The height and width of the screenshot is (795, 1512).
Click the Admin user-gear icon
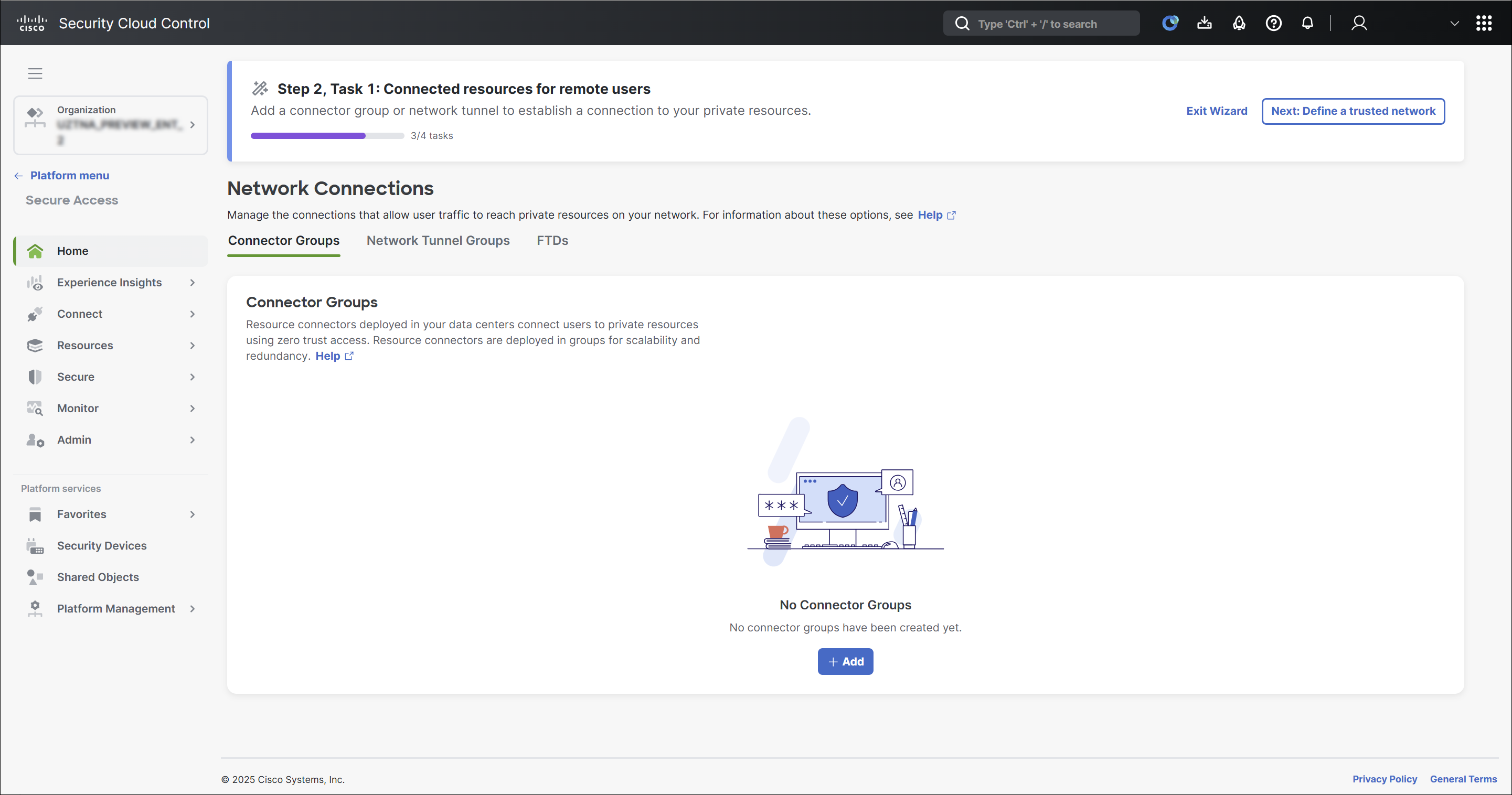35,440
